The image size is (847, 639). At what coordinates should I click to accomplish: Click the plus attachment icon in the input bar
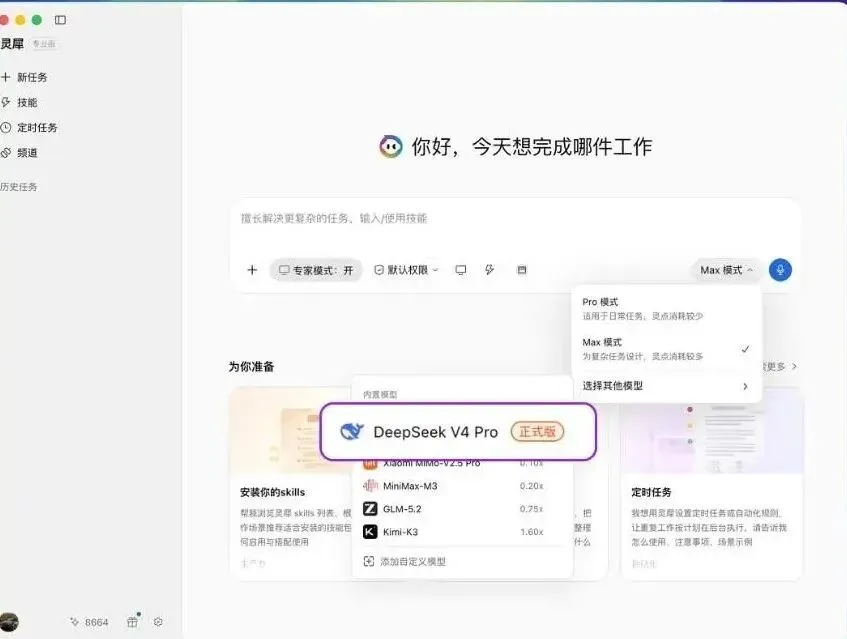252,270
